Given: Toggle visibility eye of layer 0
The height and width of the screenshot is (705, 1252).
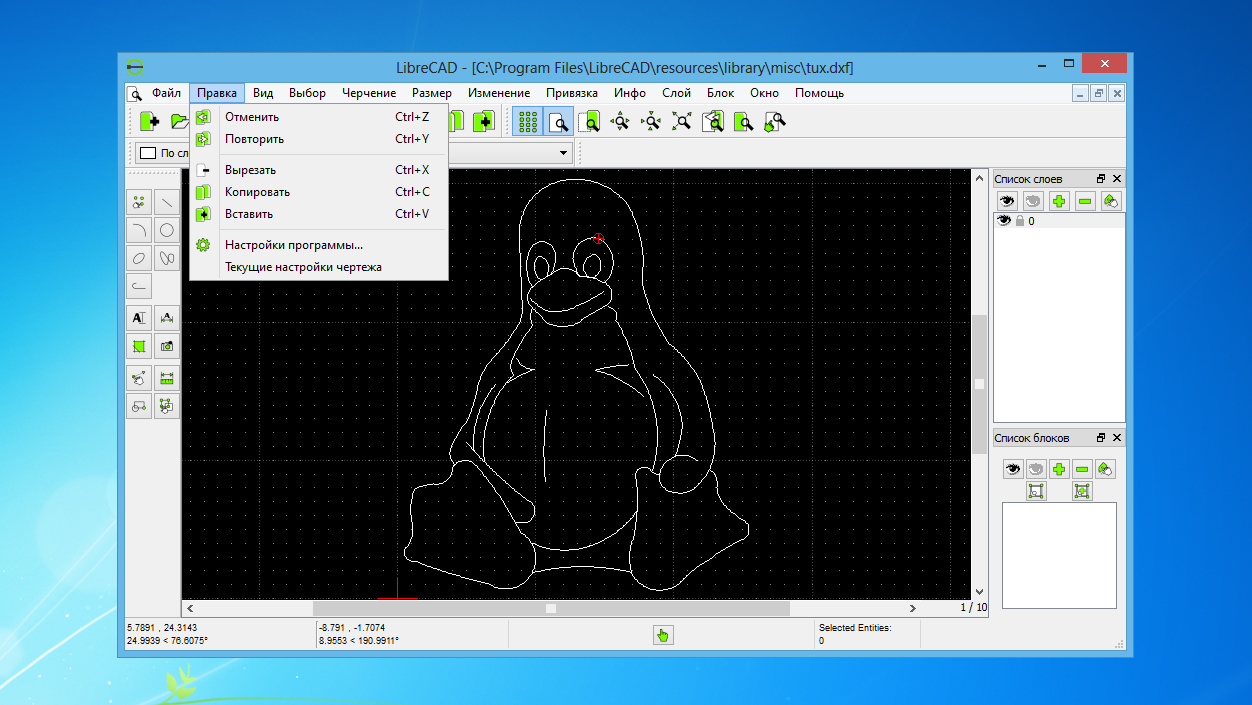Looking at the screenshot, I should [x=1004, y=221].
